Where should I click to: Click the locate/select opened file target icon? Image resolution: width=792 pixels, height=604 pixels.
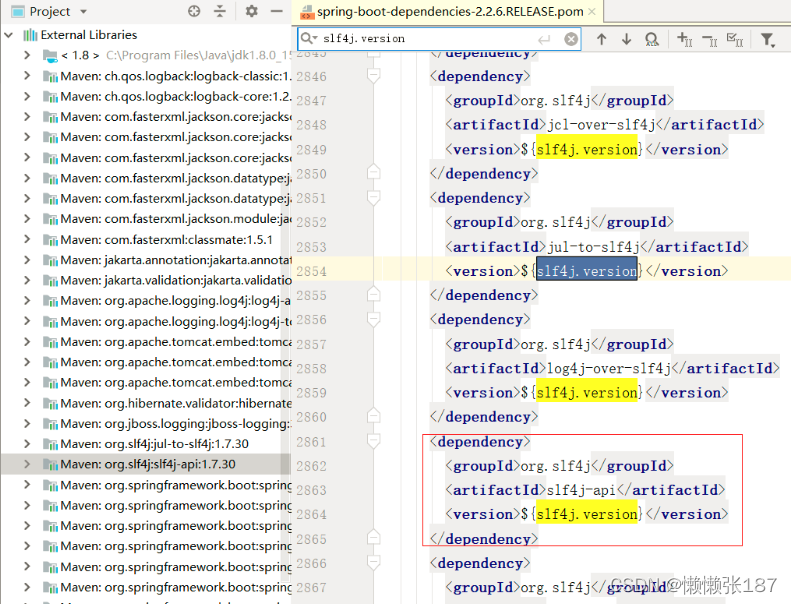(x=194, y=11)
